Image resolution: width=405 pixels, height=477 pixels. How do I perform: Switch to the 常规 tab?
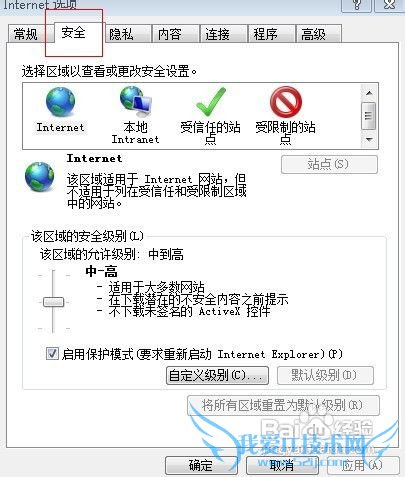tap(26, 34)
